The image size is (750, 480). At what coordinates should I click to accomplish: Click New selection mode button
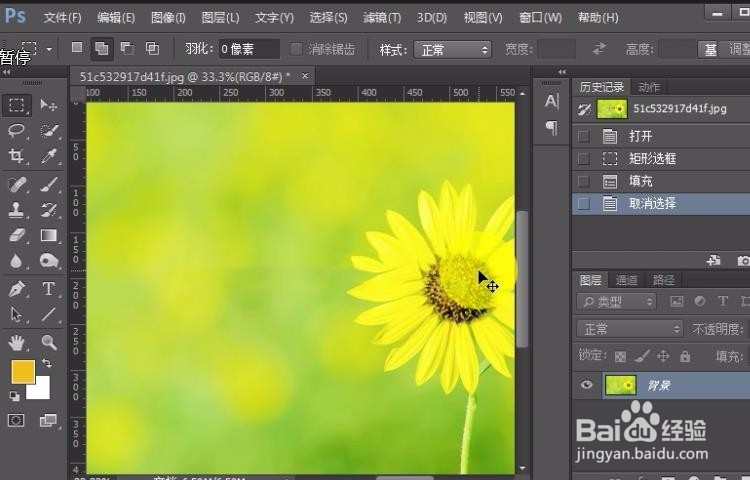pos(77,48)
